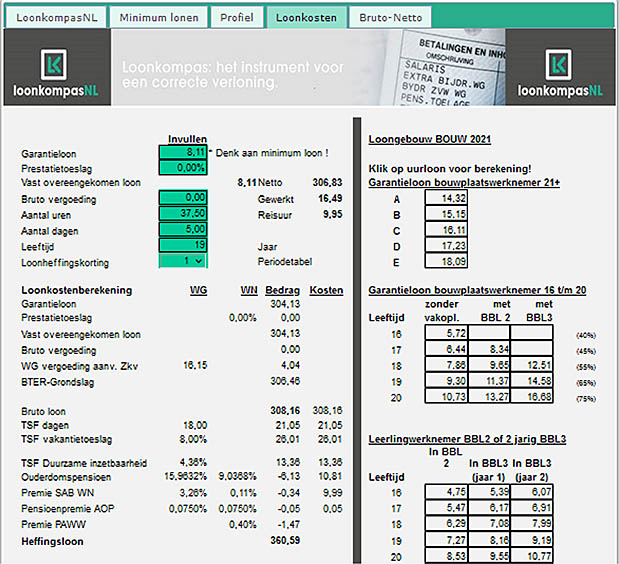This screenshot has width=620, height=564.
Task: Click leerling wage 7,99 for age 18
Action: [x=532, y=523]
